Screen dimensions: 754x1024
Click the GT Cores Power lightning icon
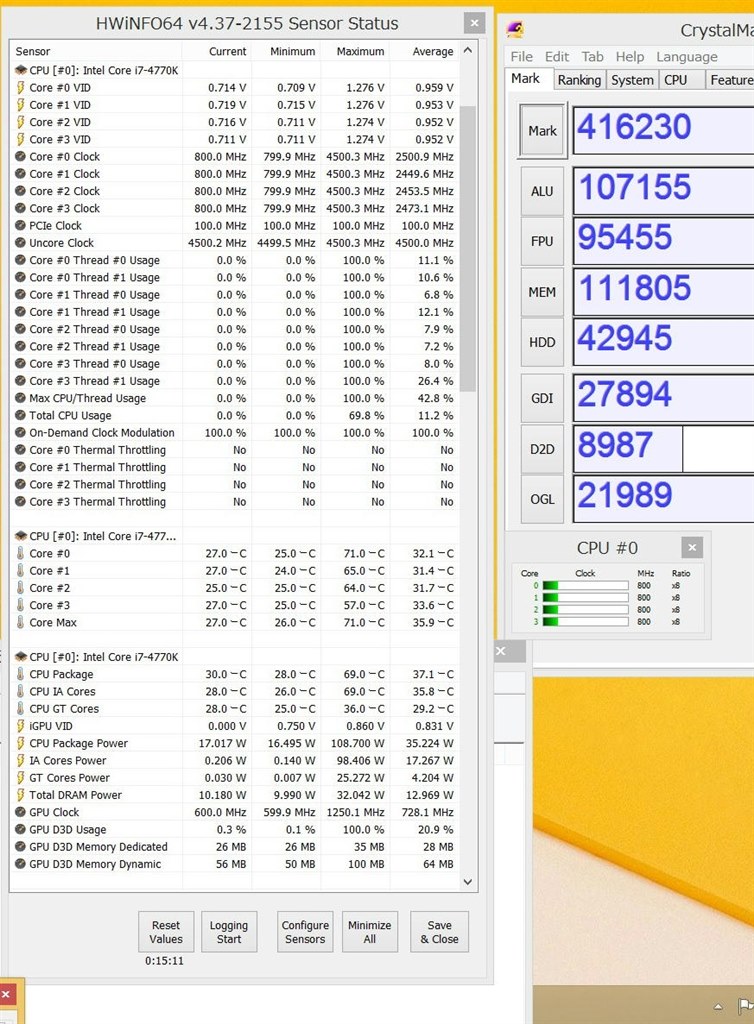[20, 778]
